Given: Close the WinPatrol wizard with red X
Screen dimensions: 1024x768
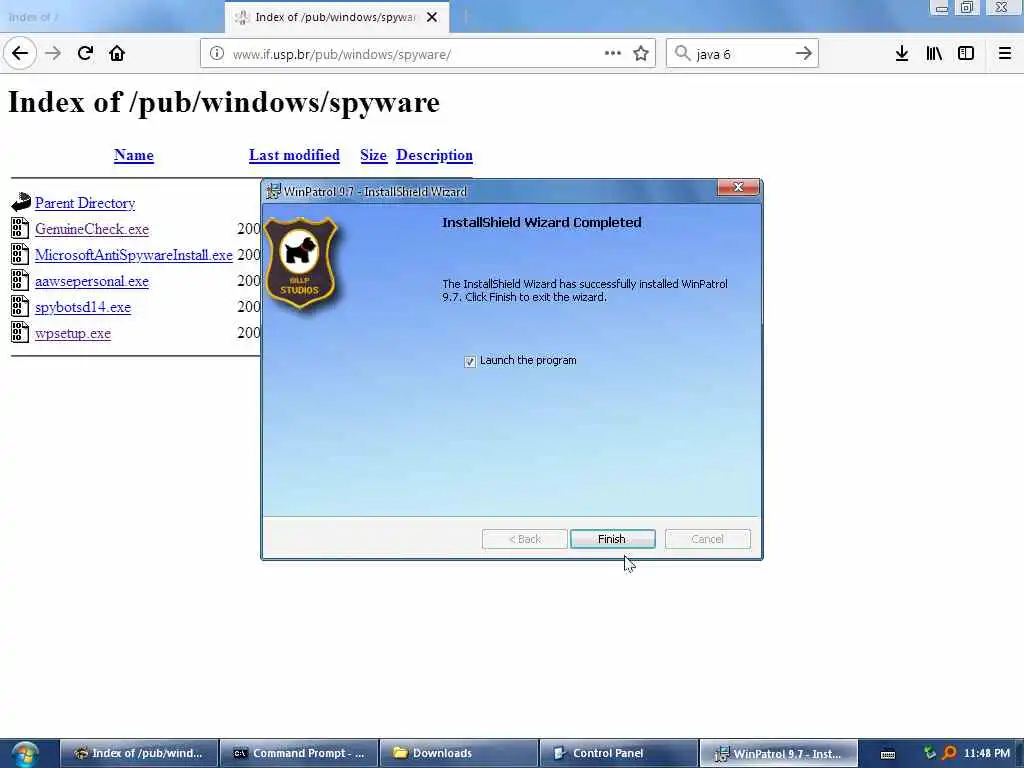Looking at the screenshot, I should (x=738, y=187).
